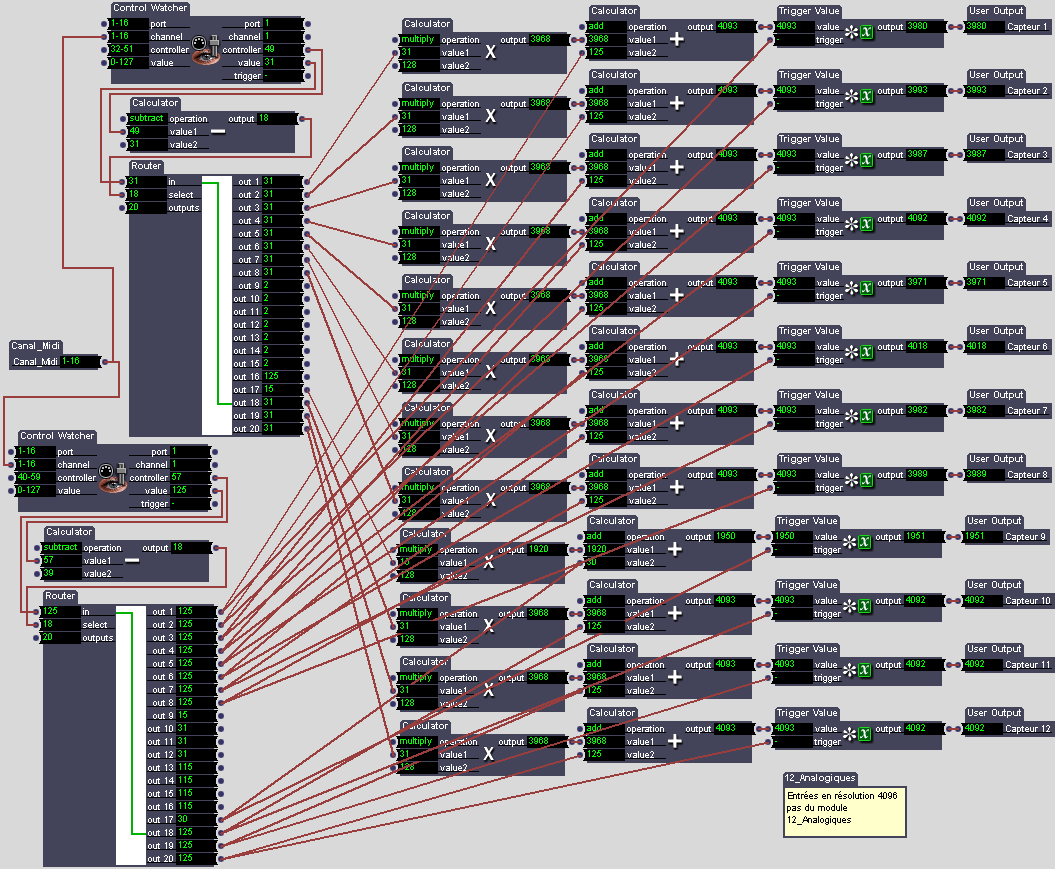The image size is (1055, 869).
Task: Click the multiply X icon in the Calculator outputting 1920
Action: (x=489, y=562)
